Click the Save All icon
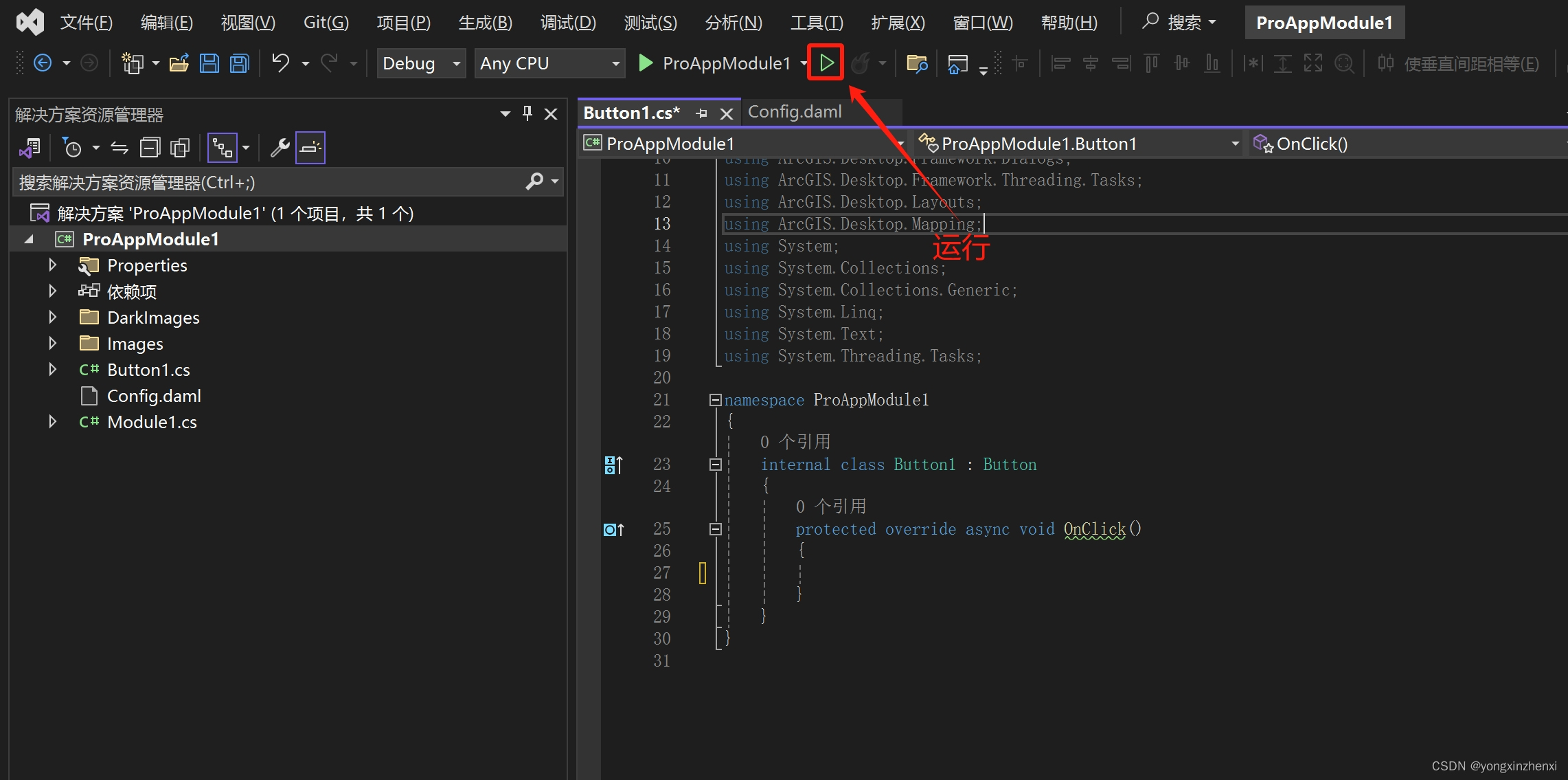The image size is (1568, 780). pos(239,63)
